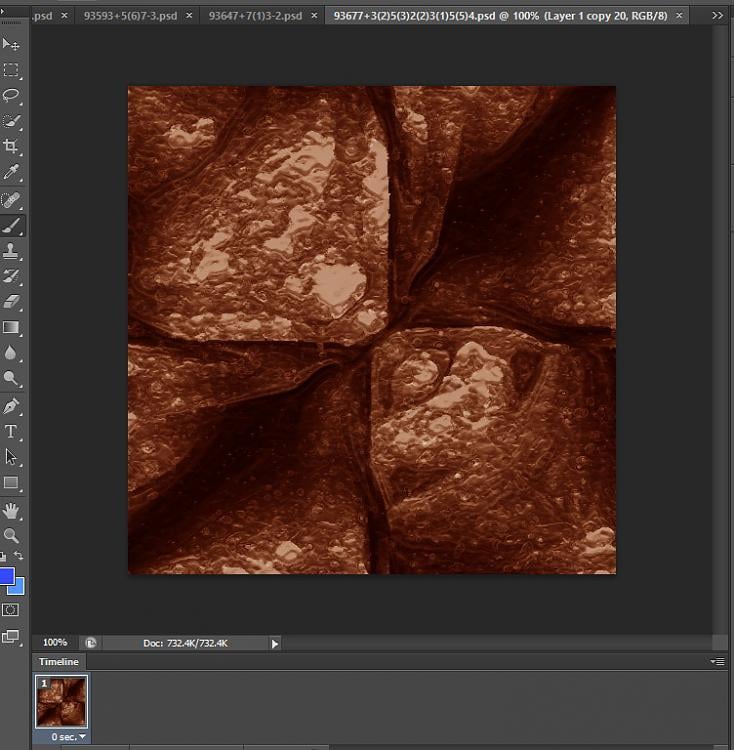Select the Path Selection tool
This screenshot has width=734, height=750.
(11, 457)
